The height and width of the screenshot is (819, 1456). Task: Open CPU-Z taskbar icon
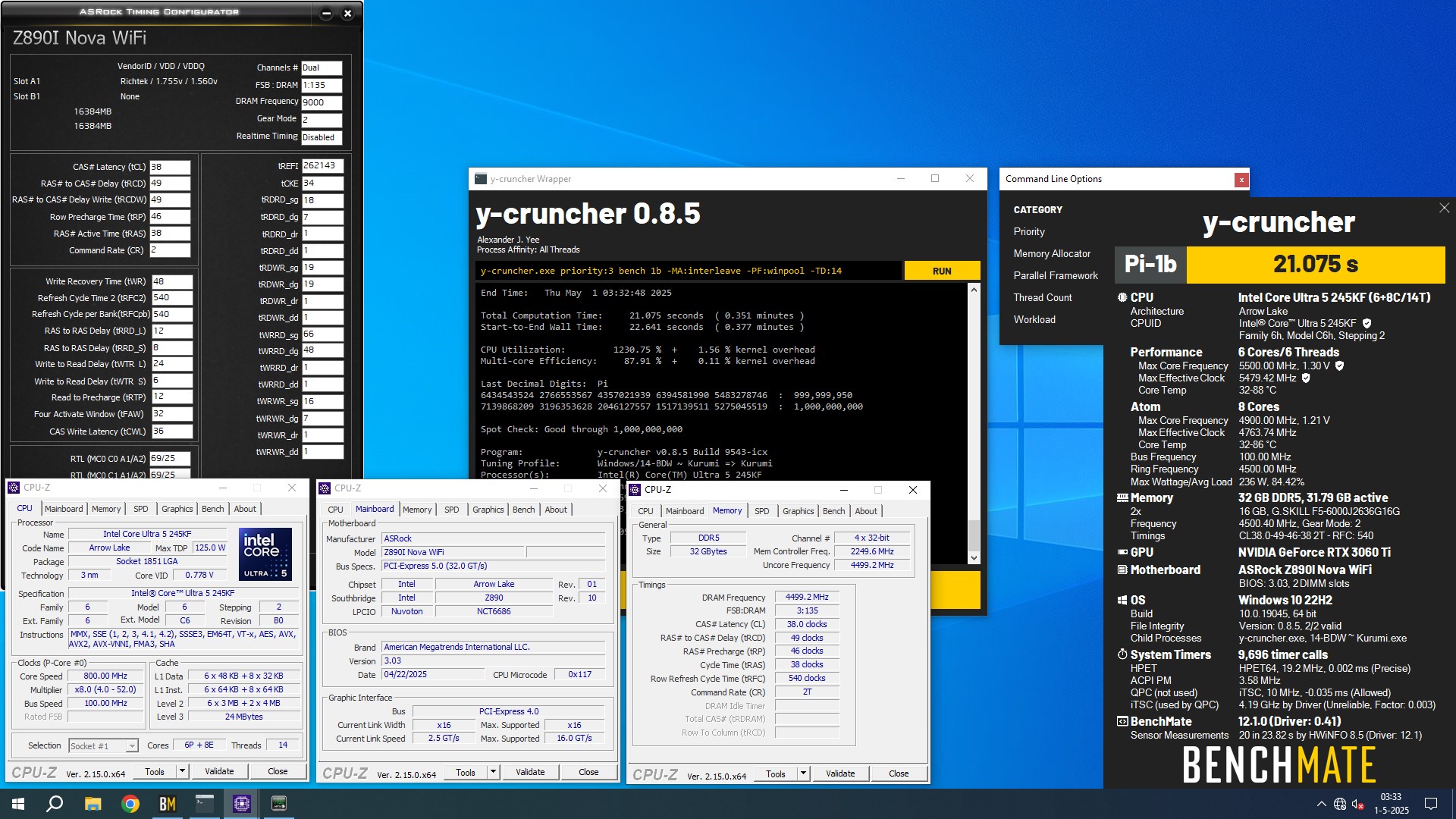[242, 804]
